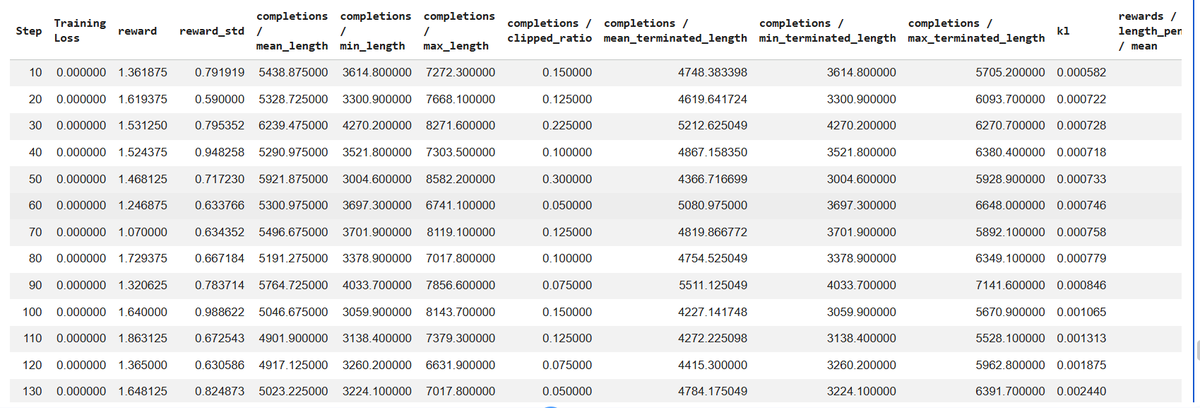This screenshot has width=1200, height=408.
Task: Click max_terminated_length value 6648.000000
Action: (1011, 206)
